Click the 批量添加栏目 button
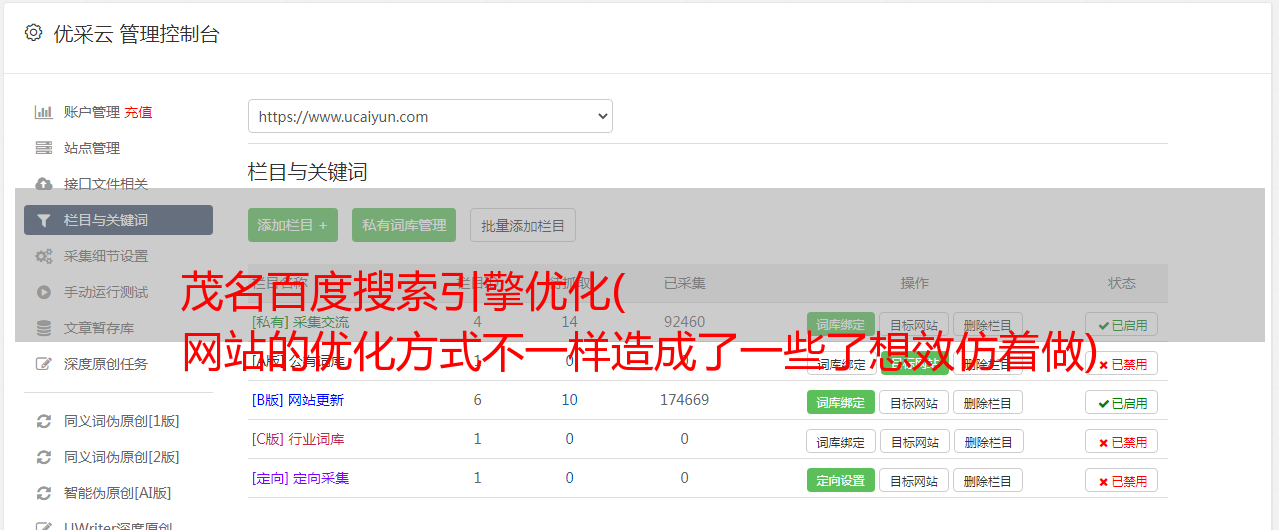Viewport: 1279px width, 530px height. pos(523,225)
